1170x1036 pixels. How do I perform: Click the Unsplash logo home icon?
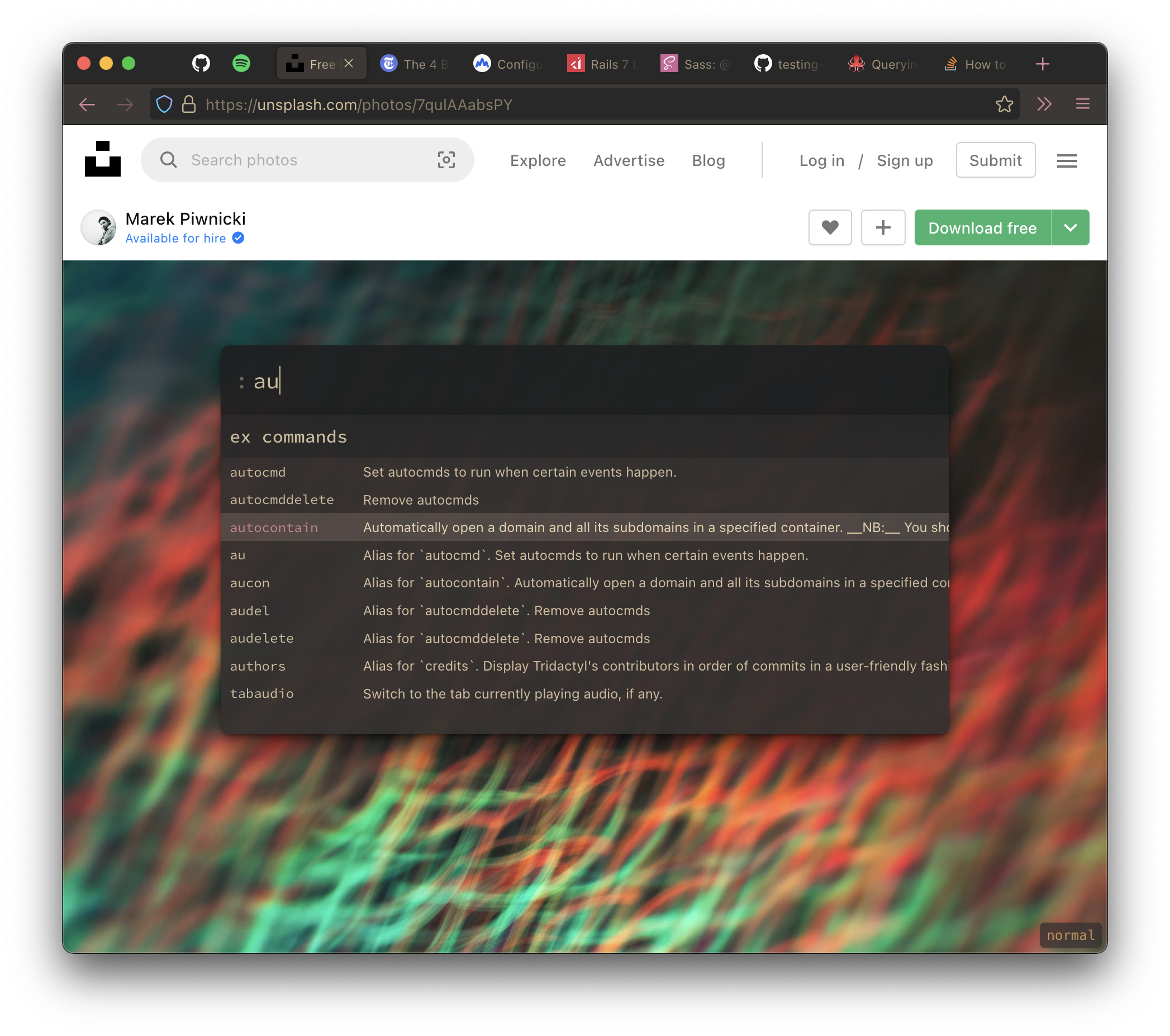[x=102, y=159]
